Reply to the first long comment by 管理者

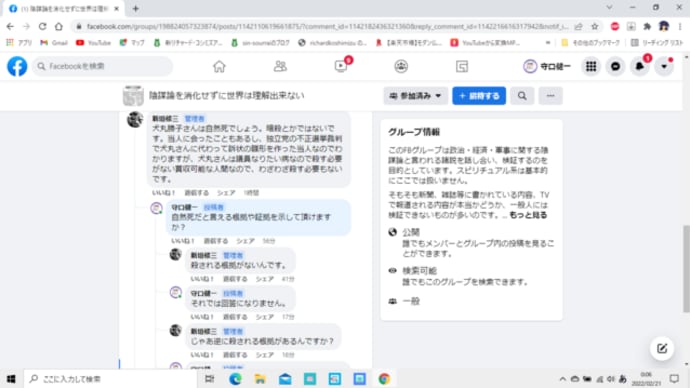(196, 193)
